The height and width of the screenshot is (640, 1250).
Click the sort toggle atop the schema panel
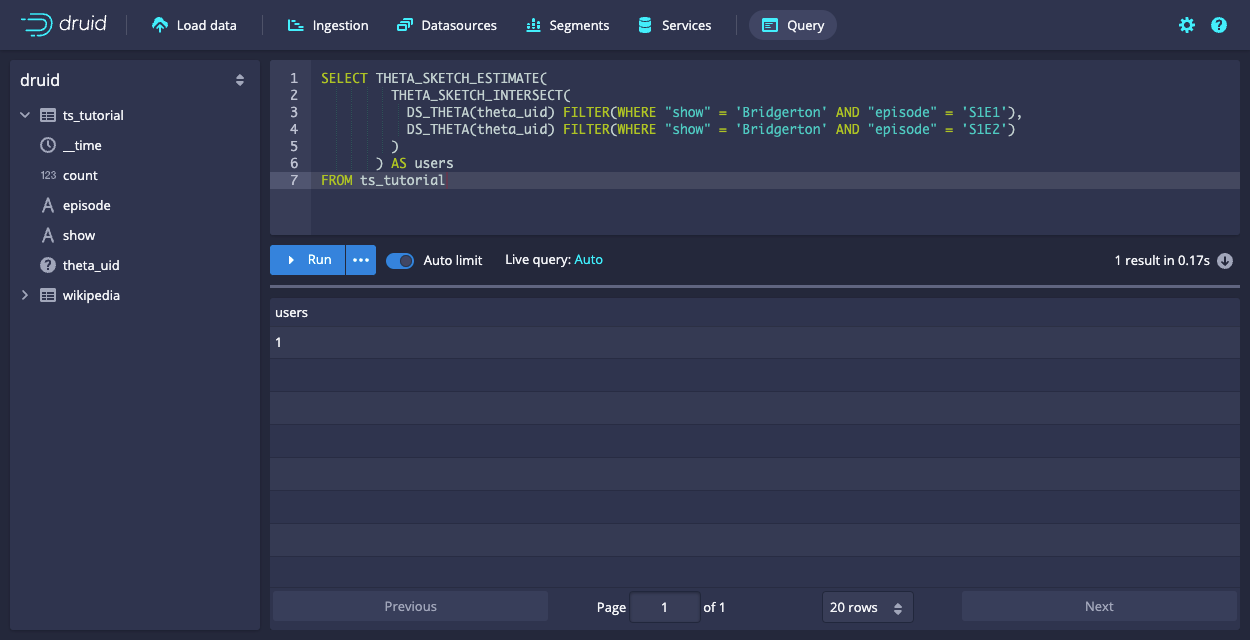pyautogui.click(x=239, y=80)
